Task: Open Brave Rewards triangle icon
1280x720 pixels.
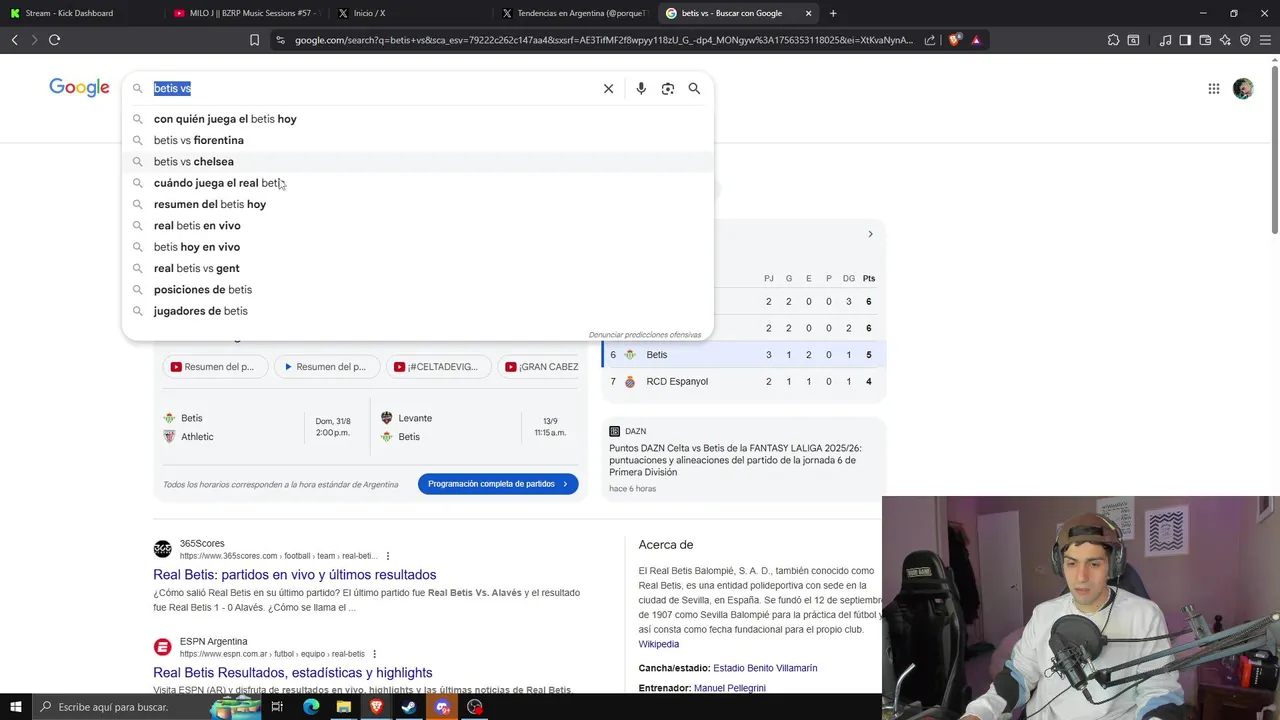Action: (x=976, y=40)
